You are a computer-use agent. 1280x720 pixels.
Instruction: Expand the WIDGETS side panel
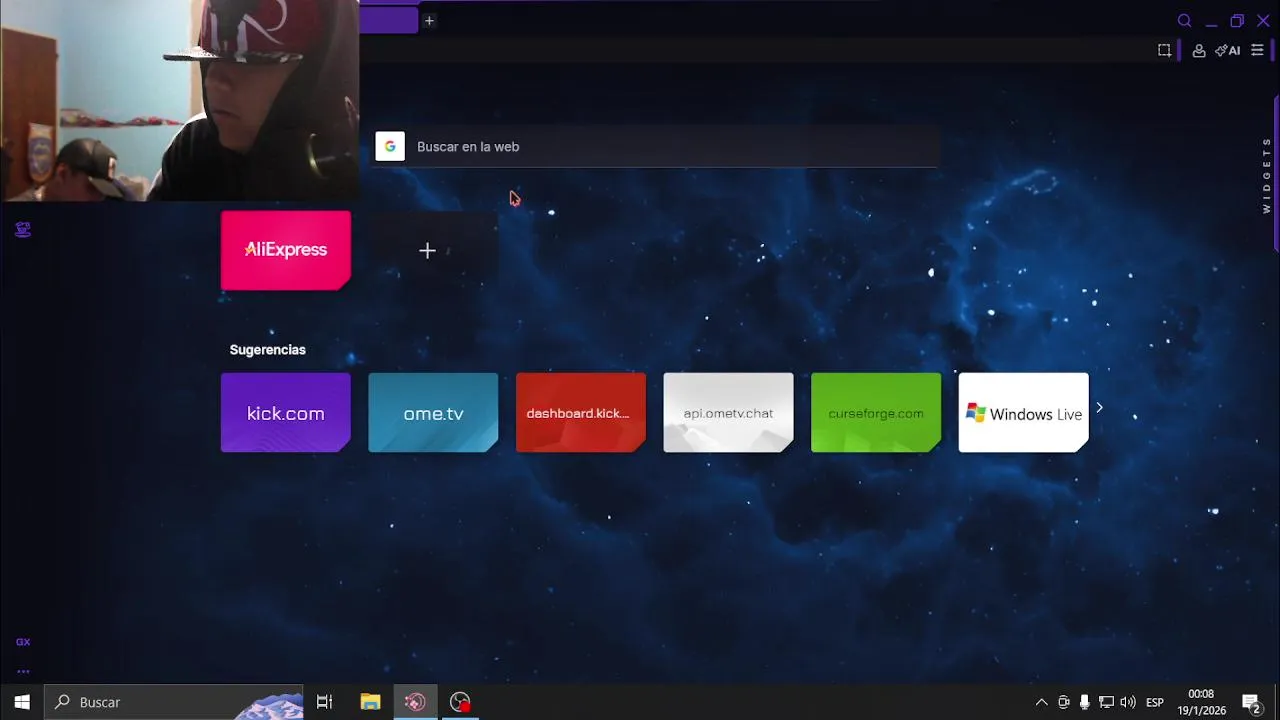coord(1267,175)
